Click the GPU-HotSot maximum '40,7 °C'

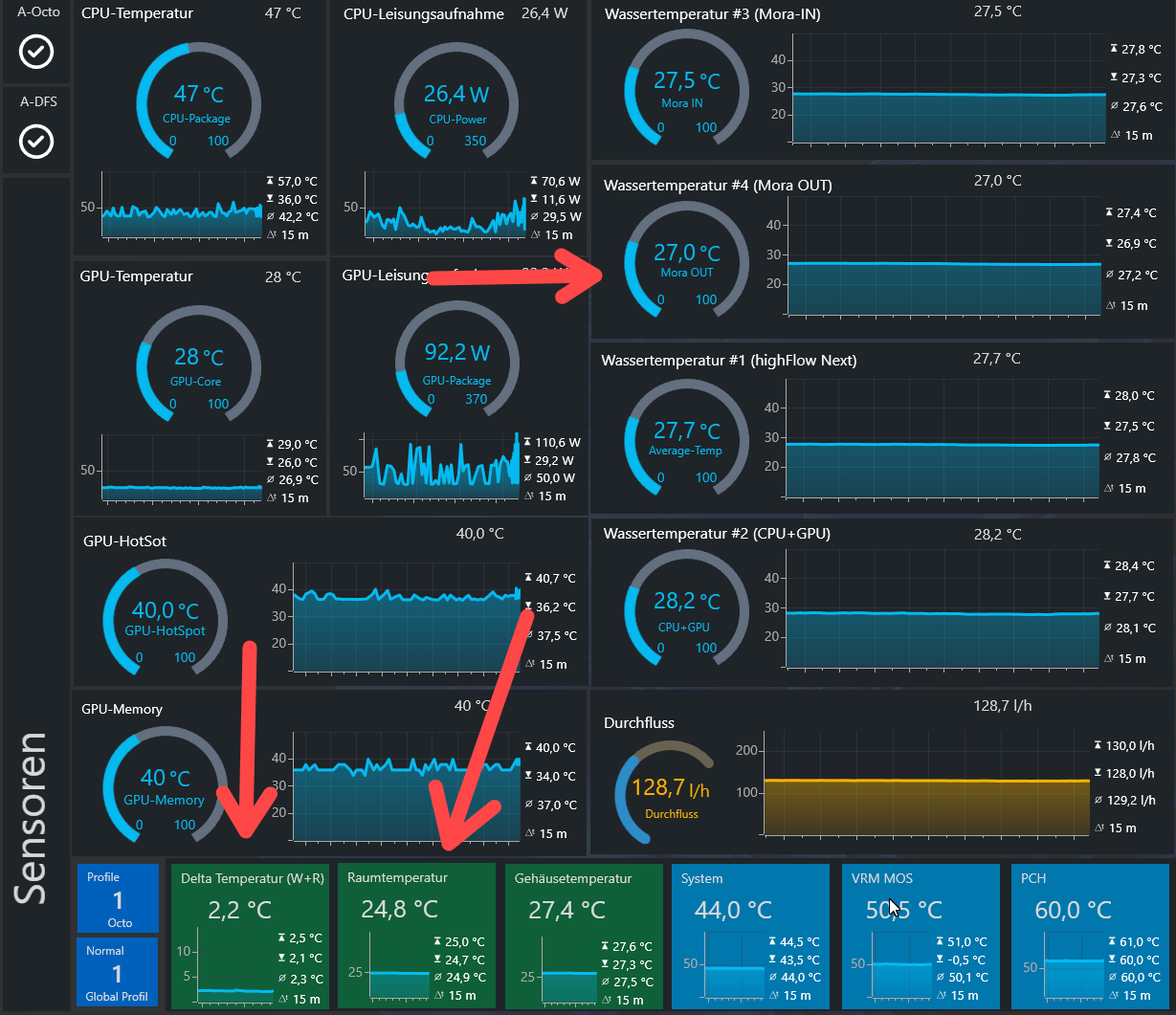click(x=556, y=578)
